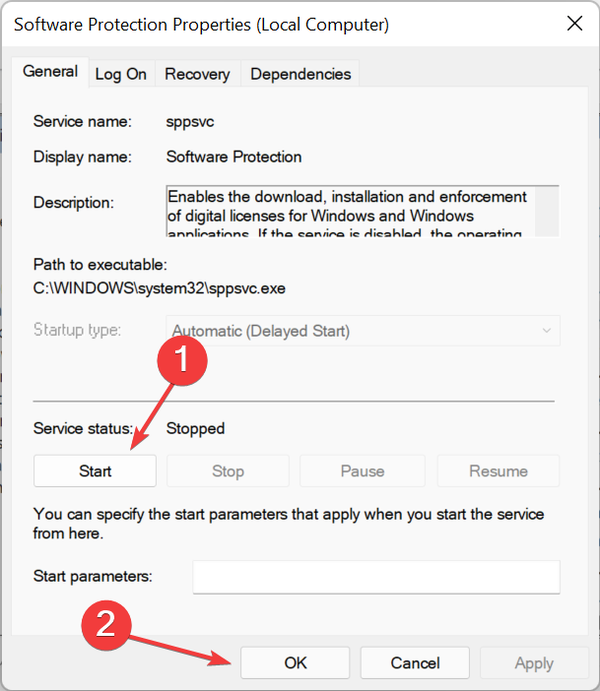The width and height of the screenshot is (600, 691).
Task: Dismiss the dialog with Cancel
Action: 415,662
